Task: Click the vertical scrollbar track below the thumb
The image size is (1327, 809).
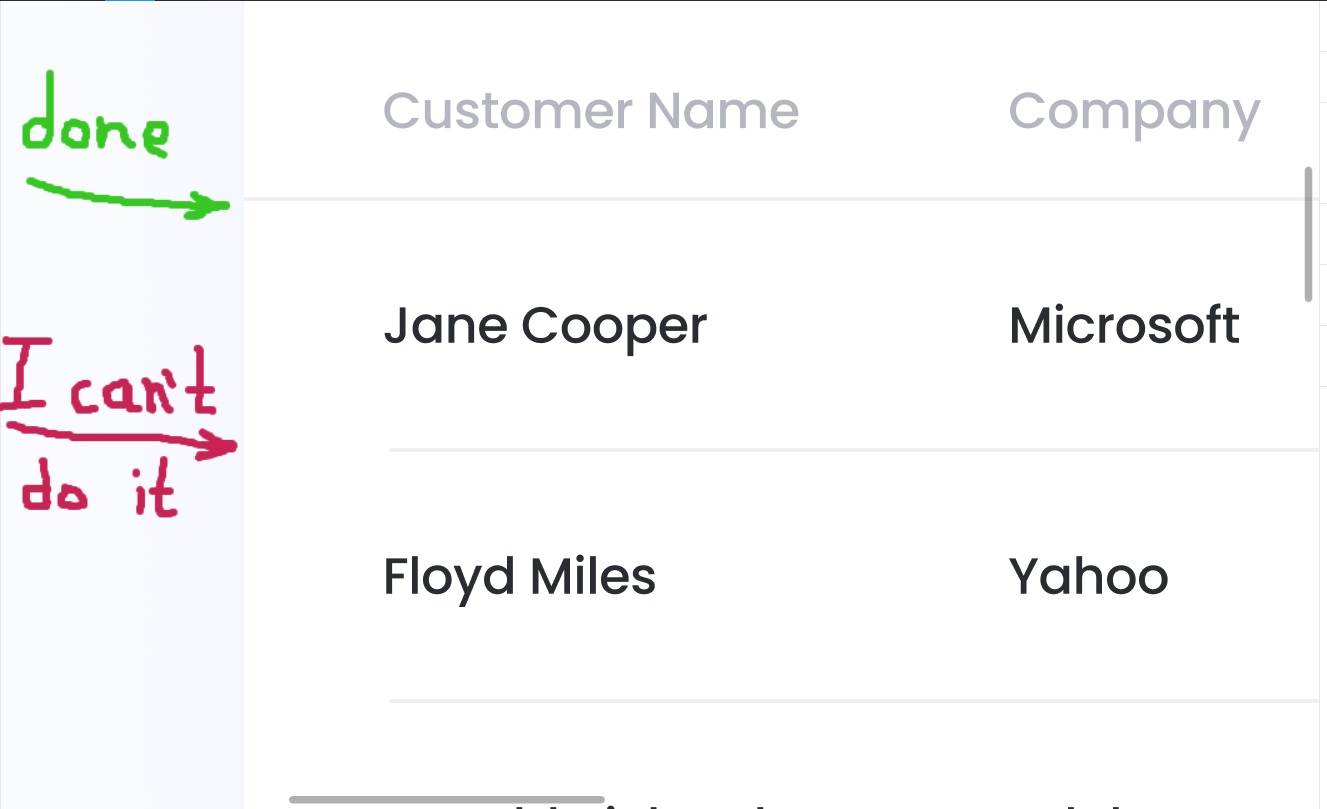Action: click(x=1308, y=550)
